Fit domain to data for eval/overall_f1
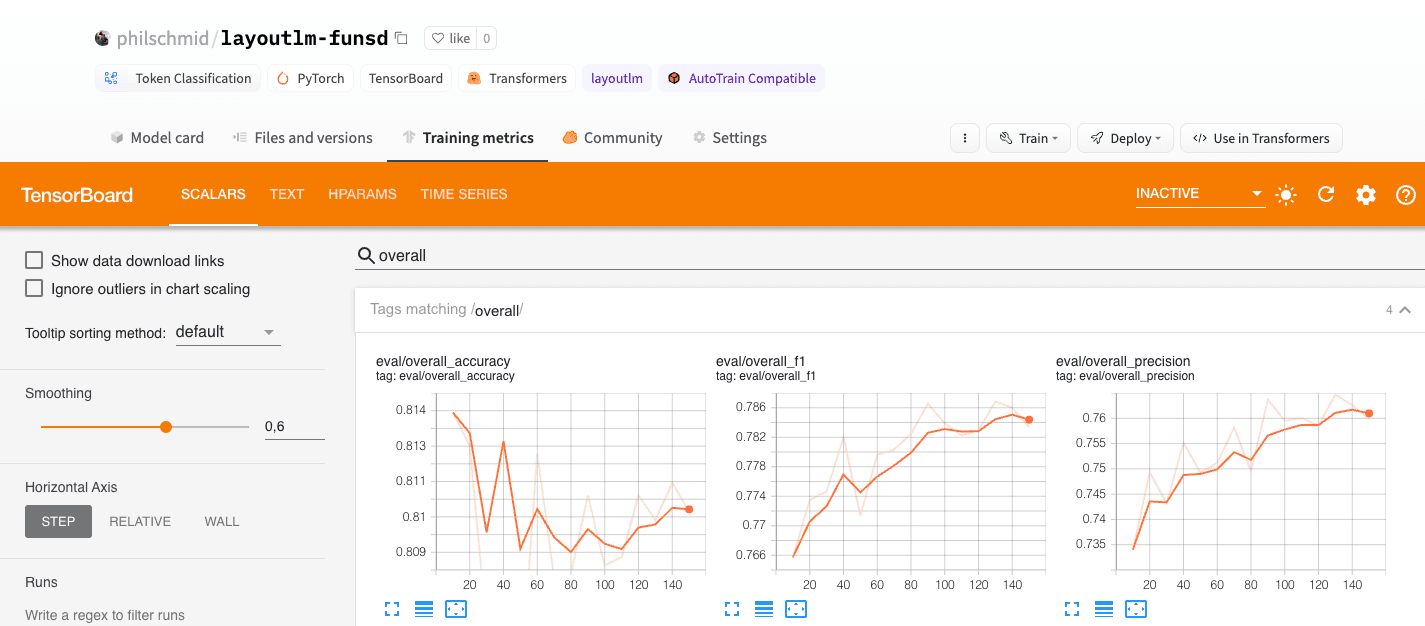Viewport: 1425px width, 626px height. click(x=796, y=608)
